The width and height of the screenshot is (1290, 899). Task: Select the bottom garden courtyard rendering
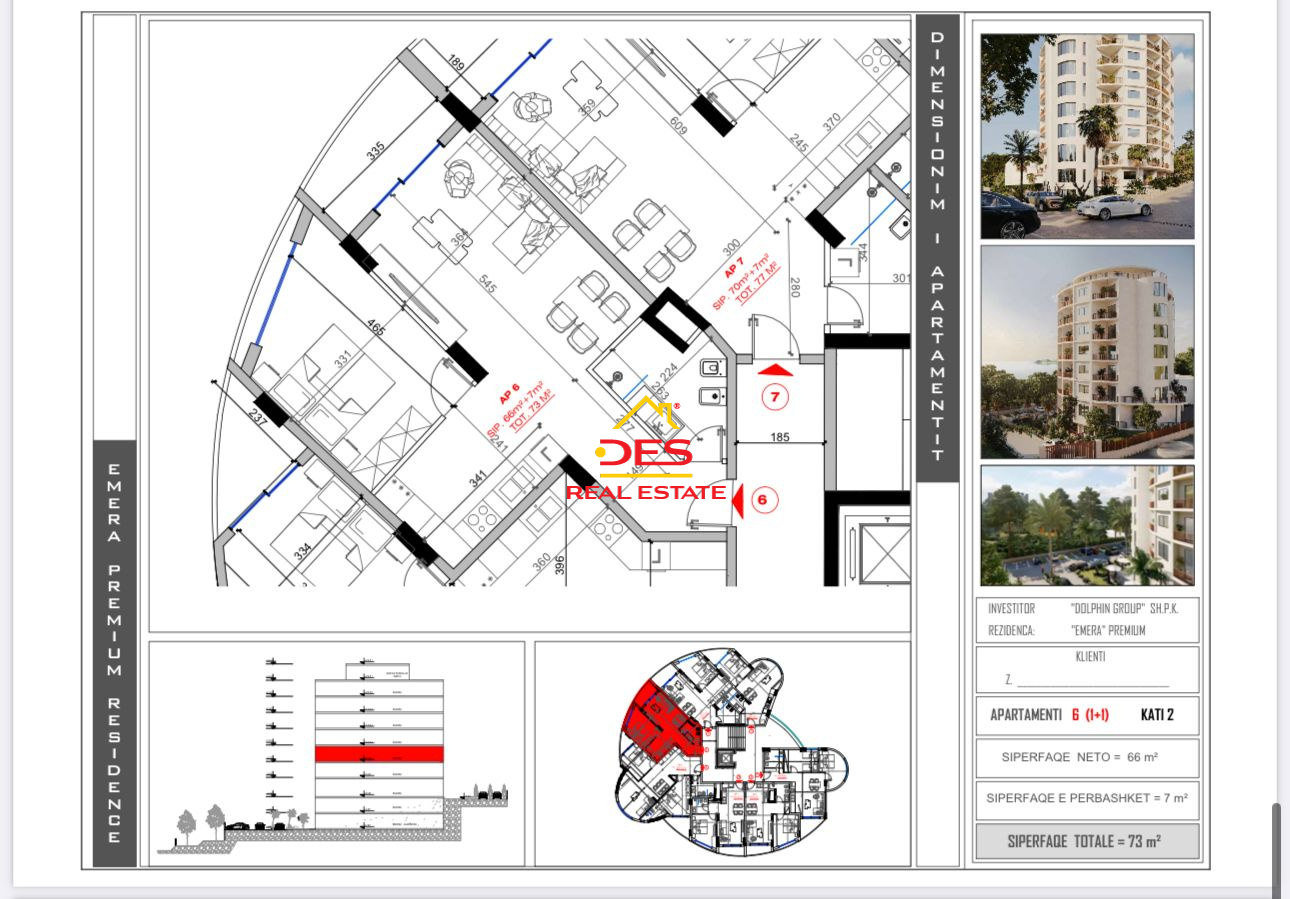point(1087,526)
